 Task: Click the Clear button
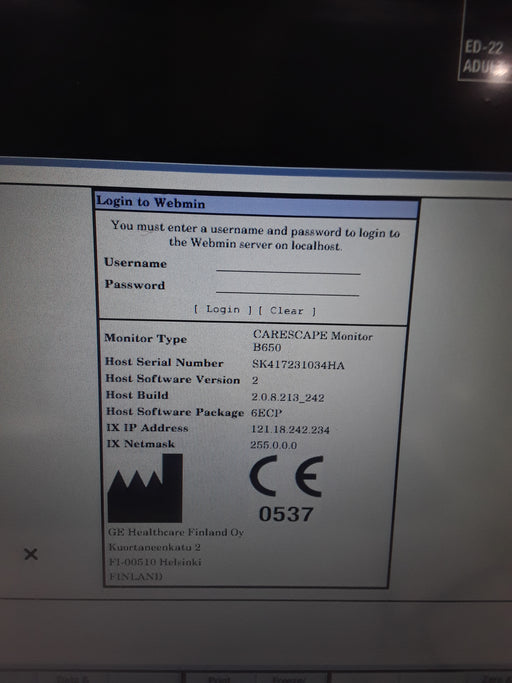[287, 311]
